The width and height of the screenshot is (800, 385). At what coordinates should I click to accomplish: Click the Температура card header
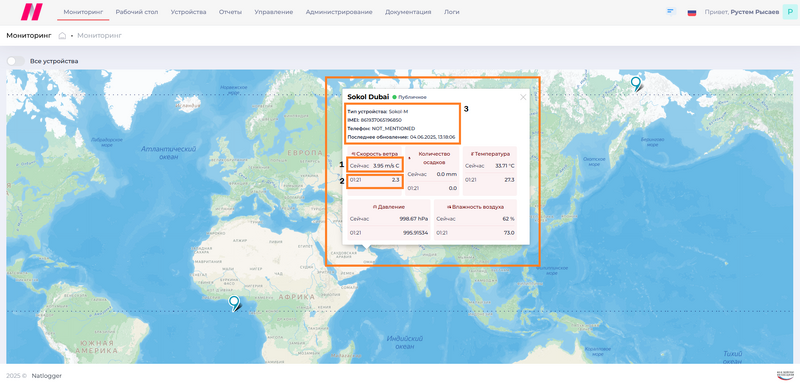pos(490,153)
